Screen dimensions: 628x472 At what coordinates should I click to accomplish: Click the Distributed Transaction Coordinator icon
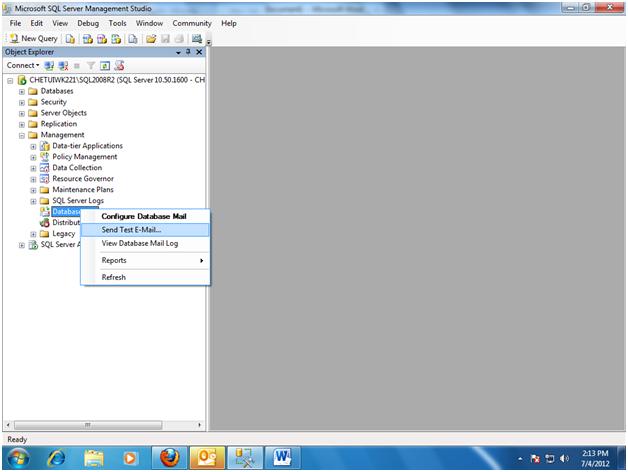45,223
